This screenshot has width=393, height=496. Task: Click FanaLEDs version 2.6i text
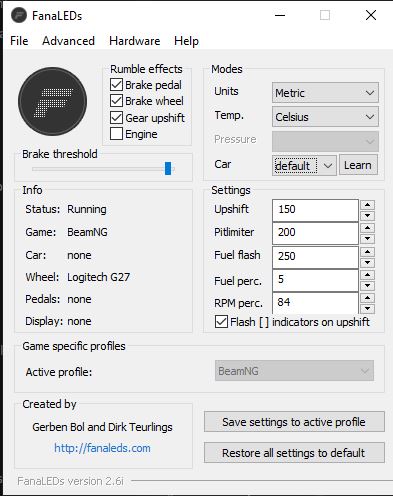70,481
